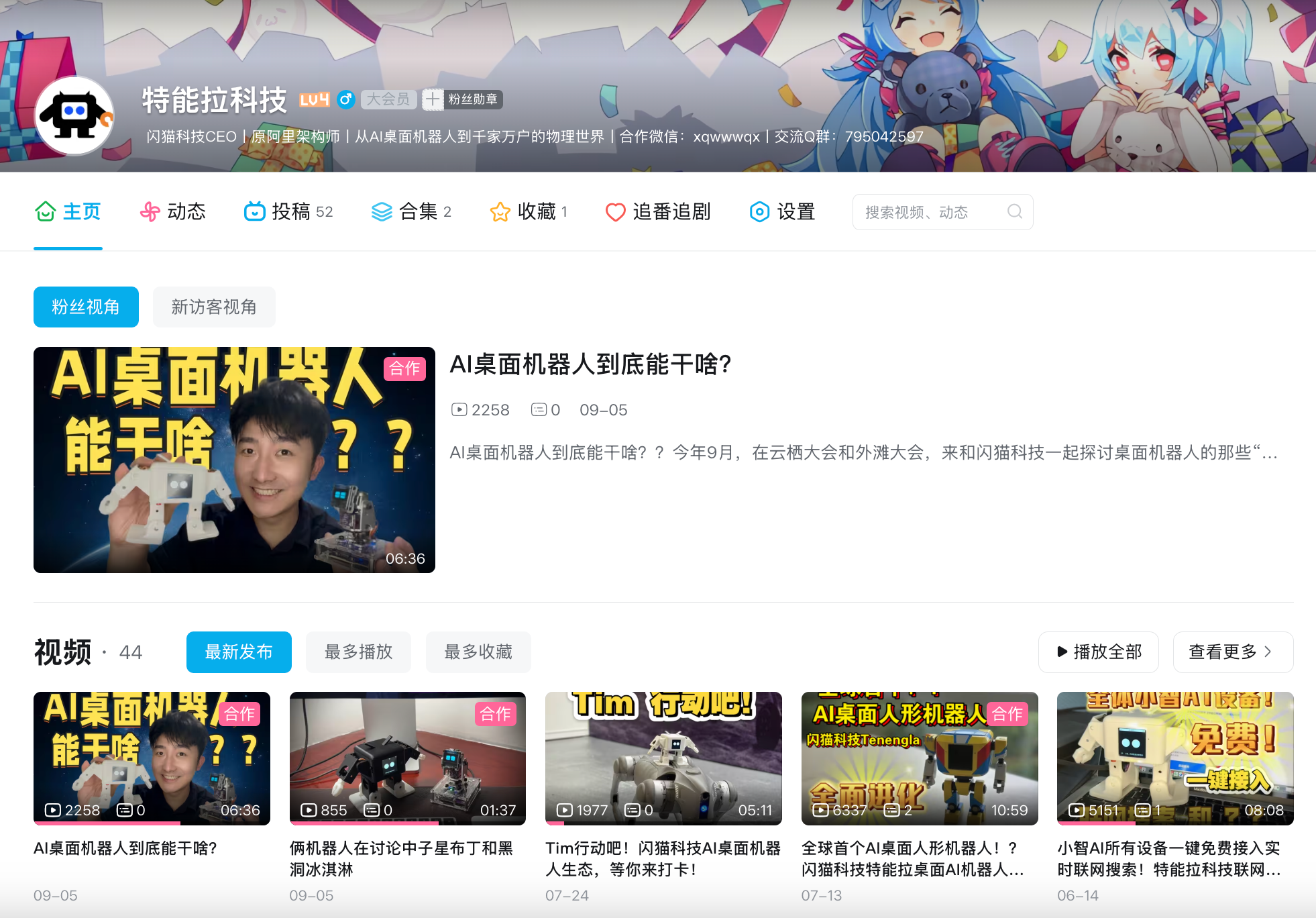Click the 特能拉科技 profile avatar
1316x918 pixels.
[x=74, y=115]
